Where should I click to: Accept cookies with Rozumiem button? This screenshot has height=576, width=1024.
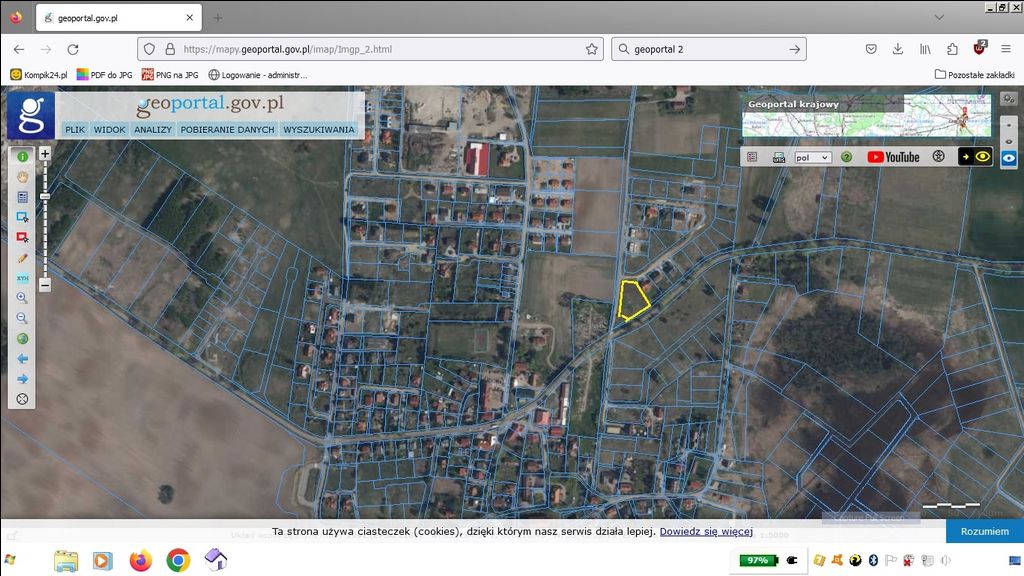(984, 531)
